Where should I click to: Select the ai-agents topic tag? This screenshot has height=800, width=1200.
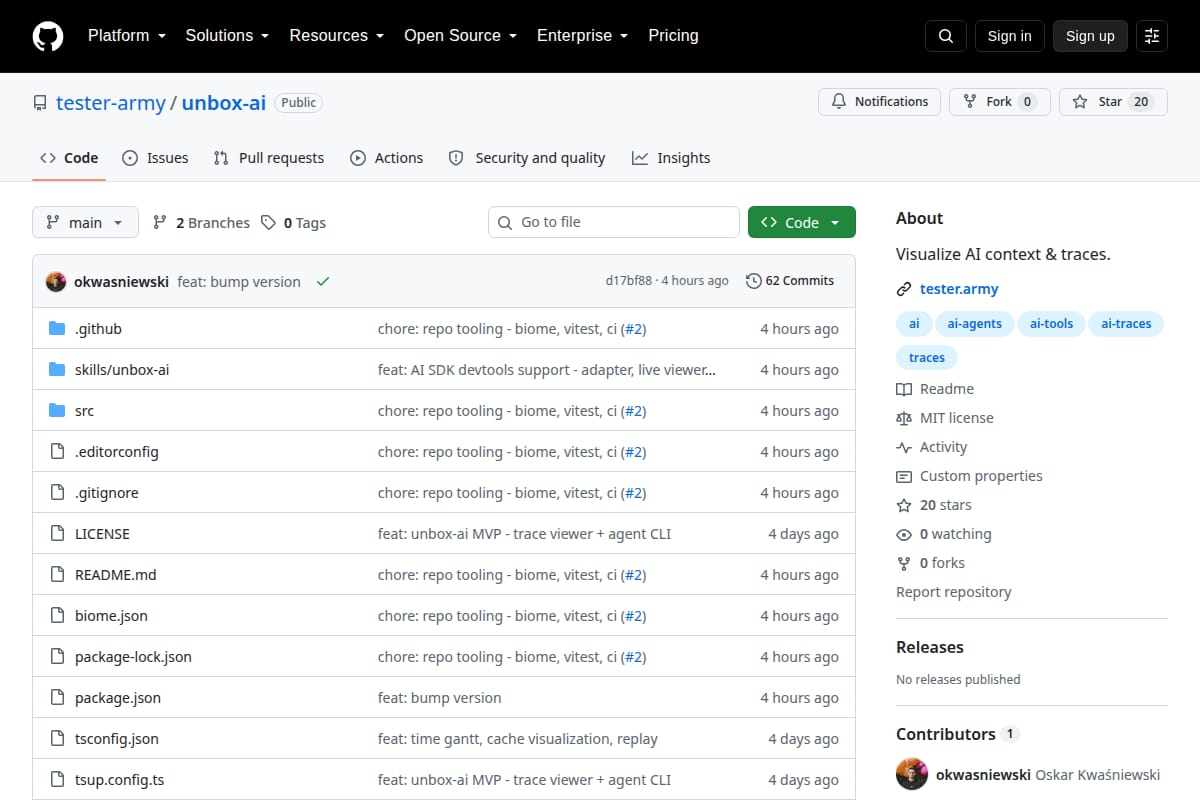(x=975, y=324)
